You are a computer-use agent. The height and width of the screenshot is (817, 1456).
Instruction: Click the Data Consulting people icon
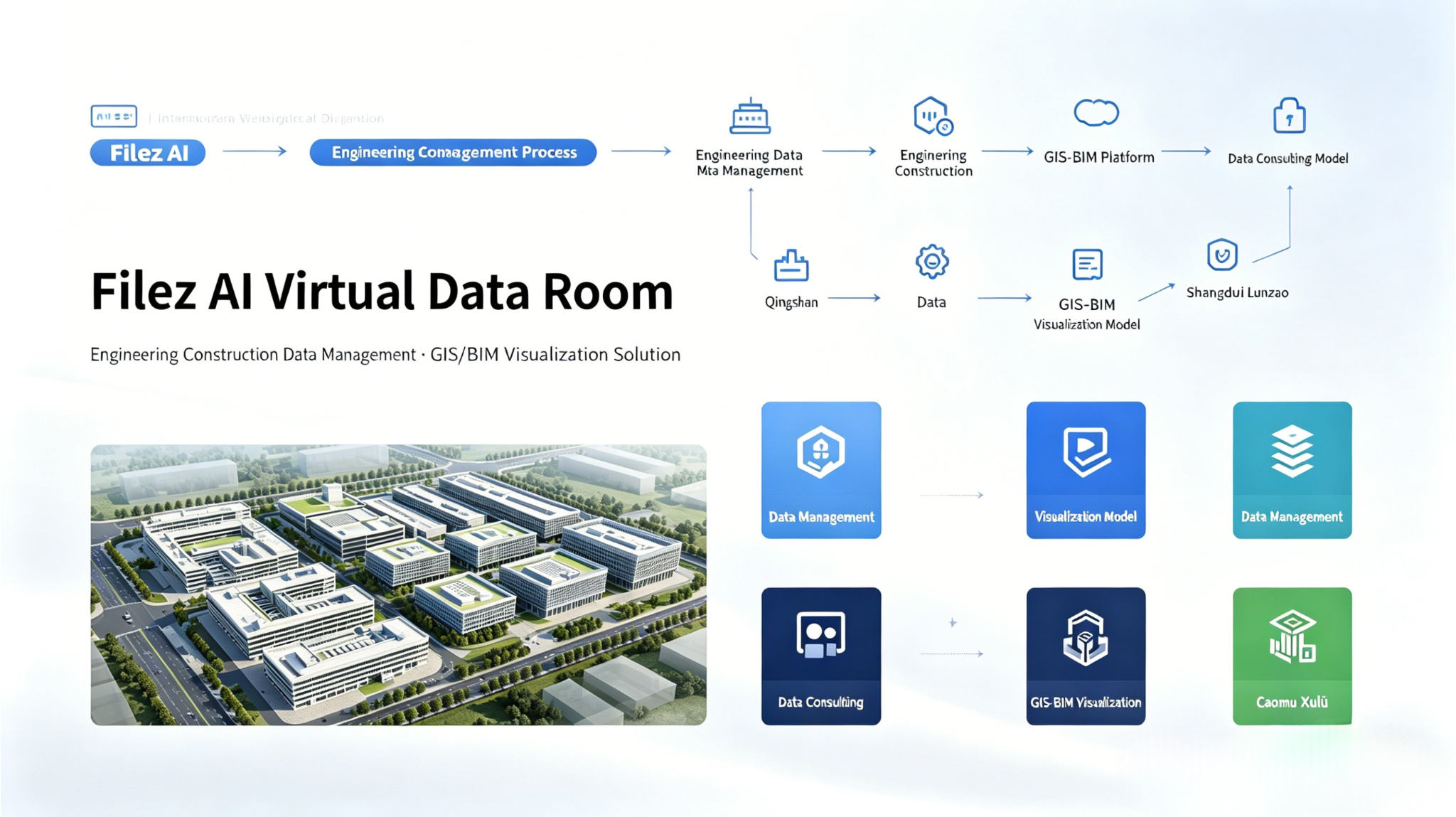[821, 633]
